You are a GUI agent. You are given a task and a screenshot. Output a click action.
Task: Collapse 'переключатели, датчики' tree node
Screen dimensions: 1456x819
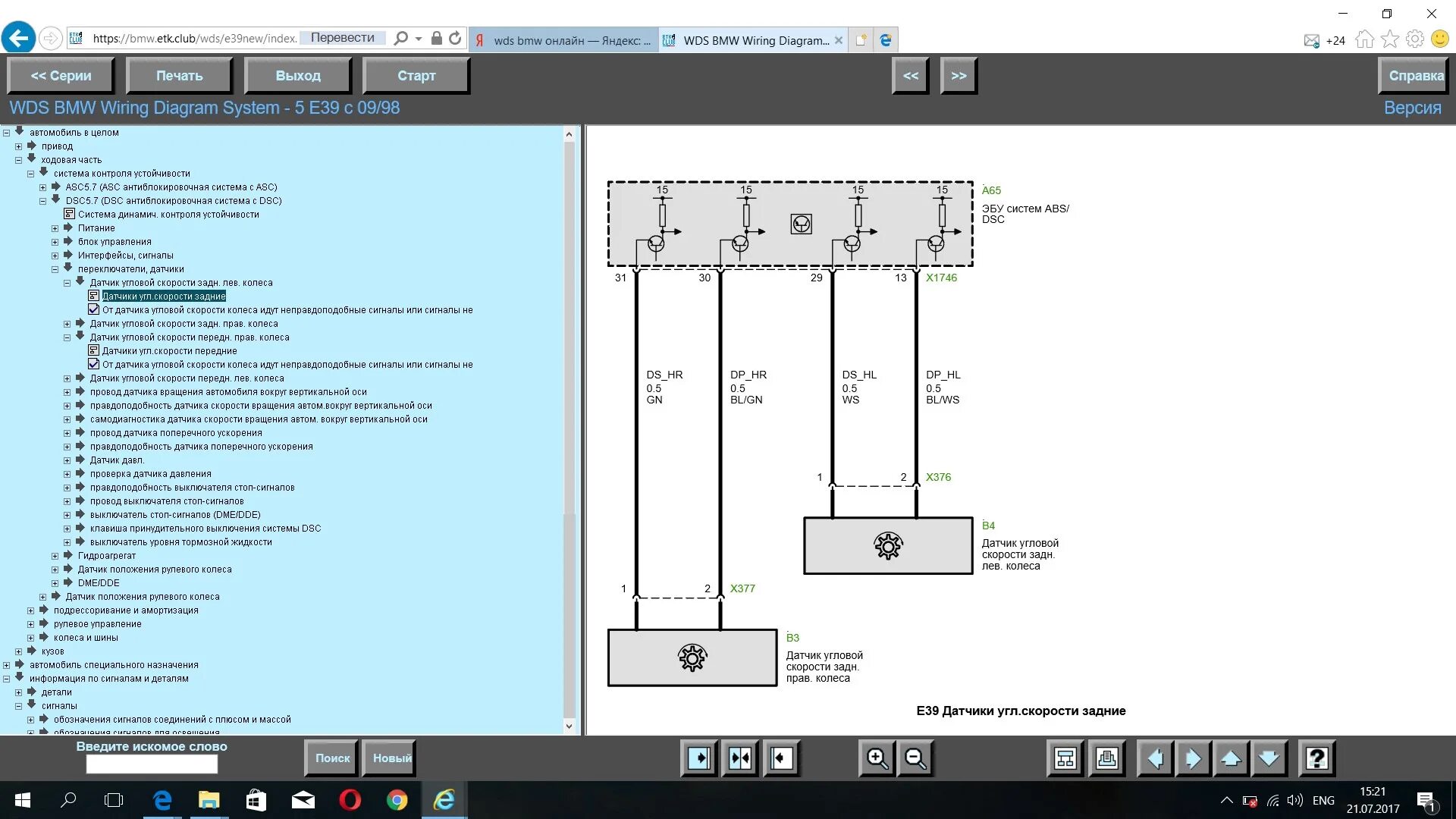(55, 269)
